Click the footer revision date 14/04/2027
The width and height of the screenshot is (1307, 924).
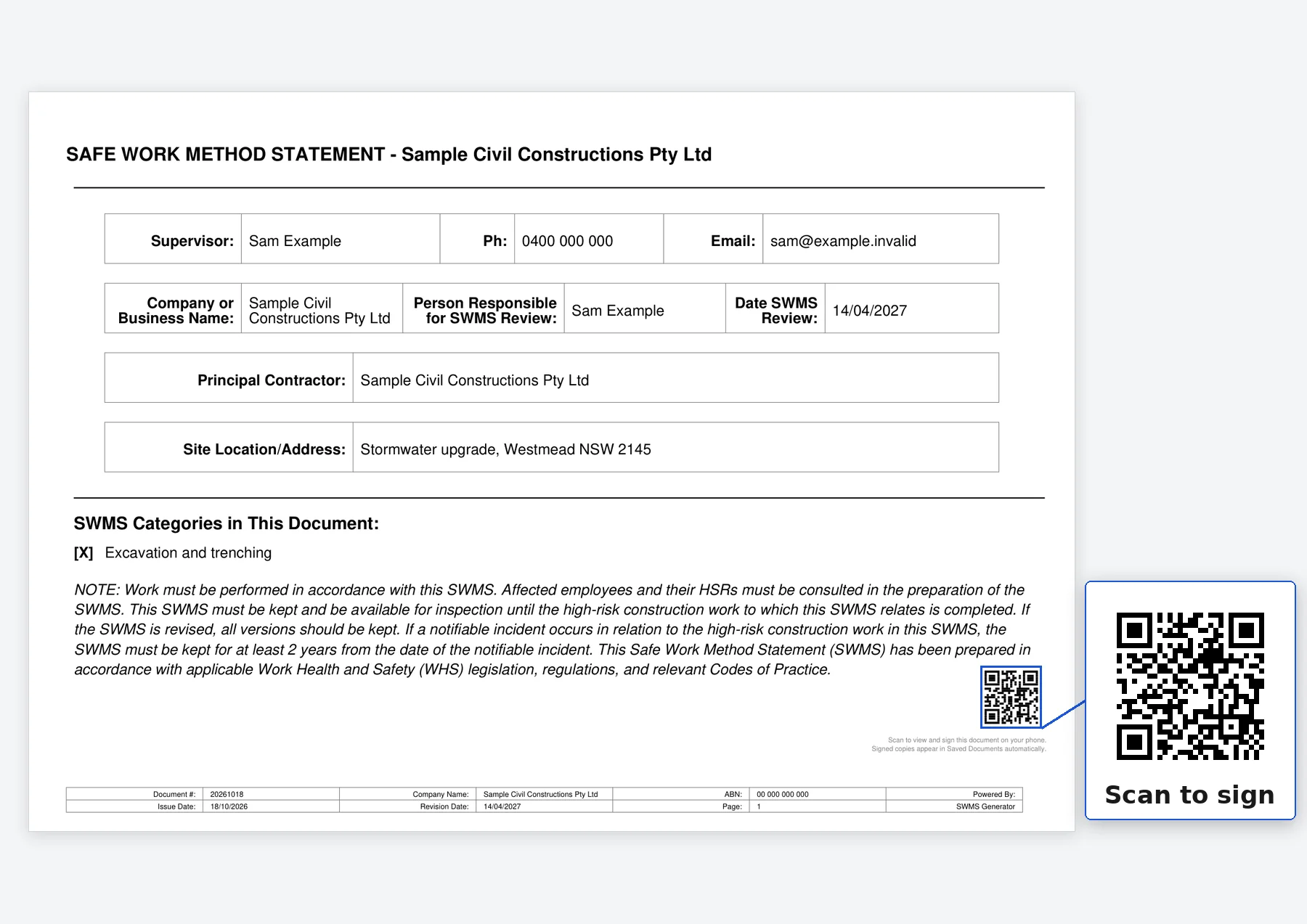pos(502,806)
